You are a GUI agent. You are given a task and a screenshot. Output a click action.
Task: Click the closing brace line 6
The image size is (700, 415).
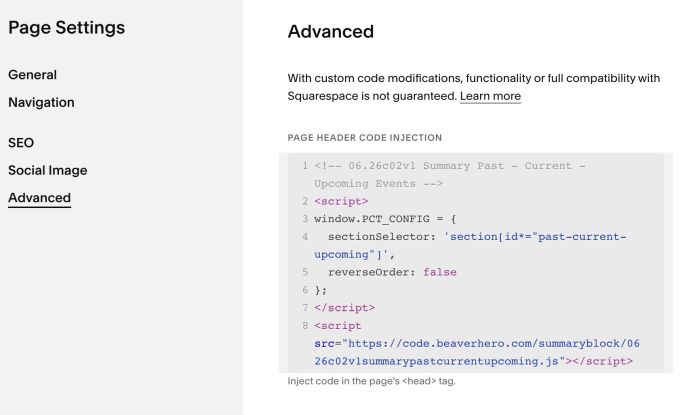tap(321, 290)
